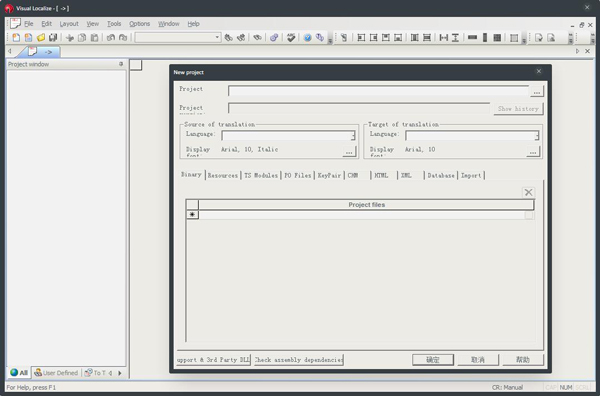This screenshot has width=600, height=396.
Task: Click the align top layout icon
Action: point(386,37)
